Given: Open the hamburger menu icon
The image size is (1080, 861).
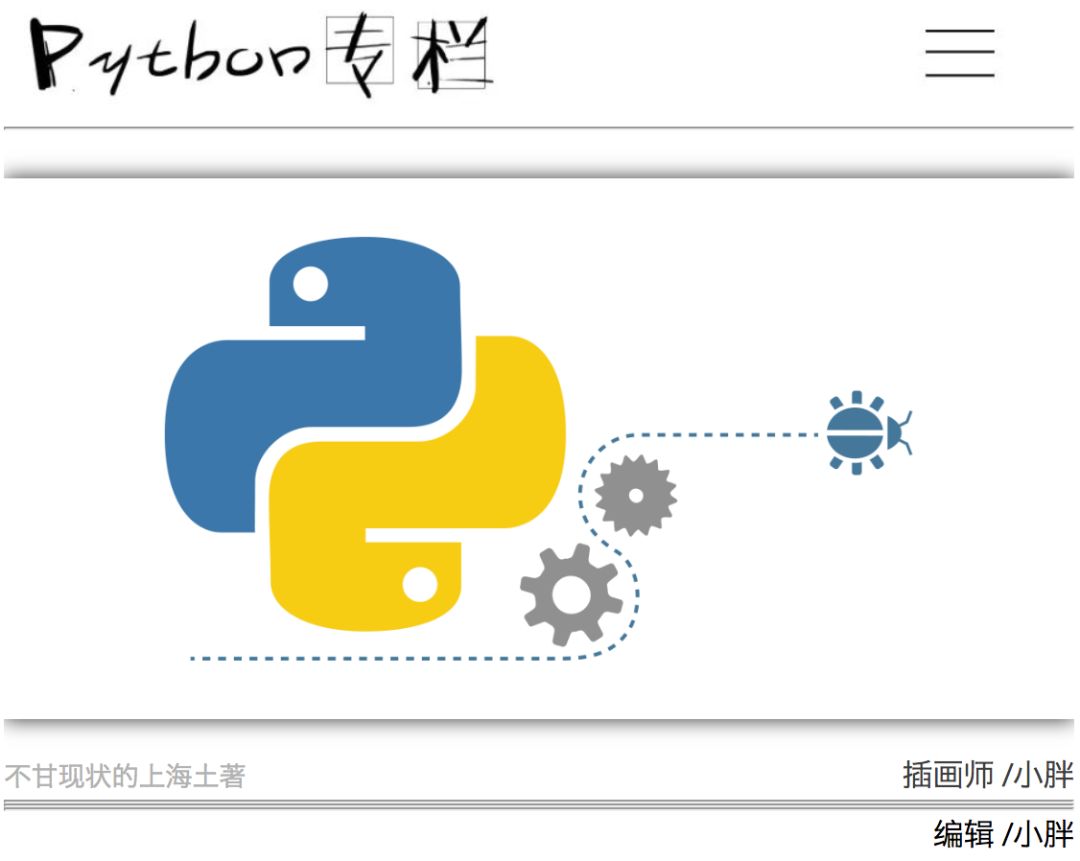Looking at the screenshot, I should point(959,53).
